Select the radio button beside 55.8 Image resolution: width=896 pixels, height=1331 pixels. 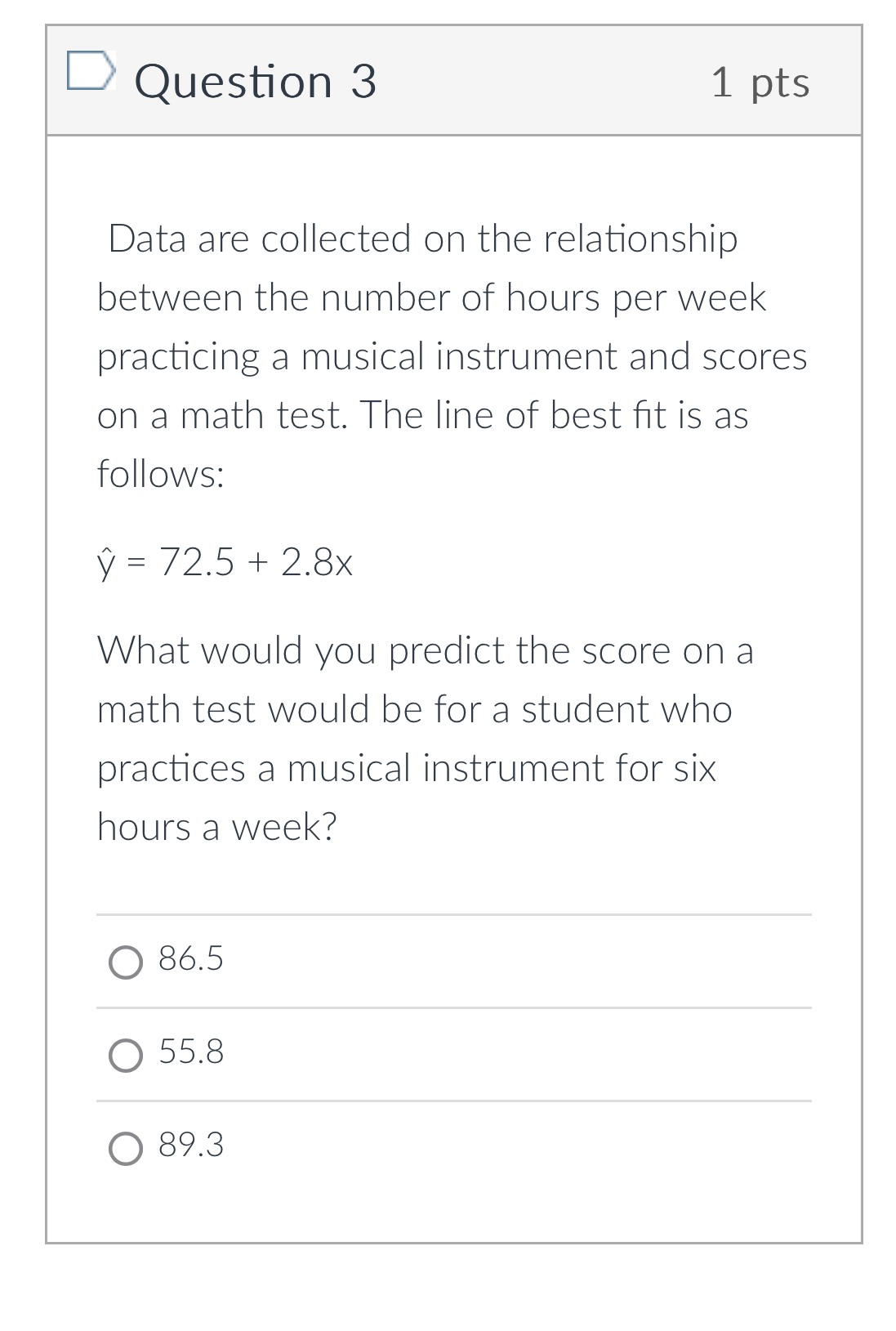coord(126,1056)
